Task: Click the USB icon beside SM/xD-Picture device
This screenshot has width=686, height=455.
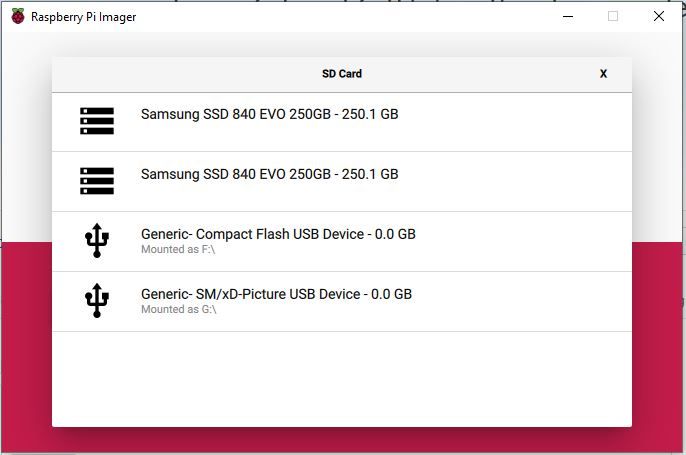Action: tap(97, 301)
